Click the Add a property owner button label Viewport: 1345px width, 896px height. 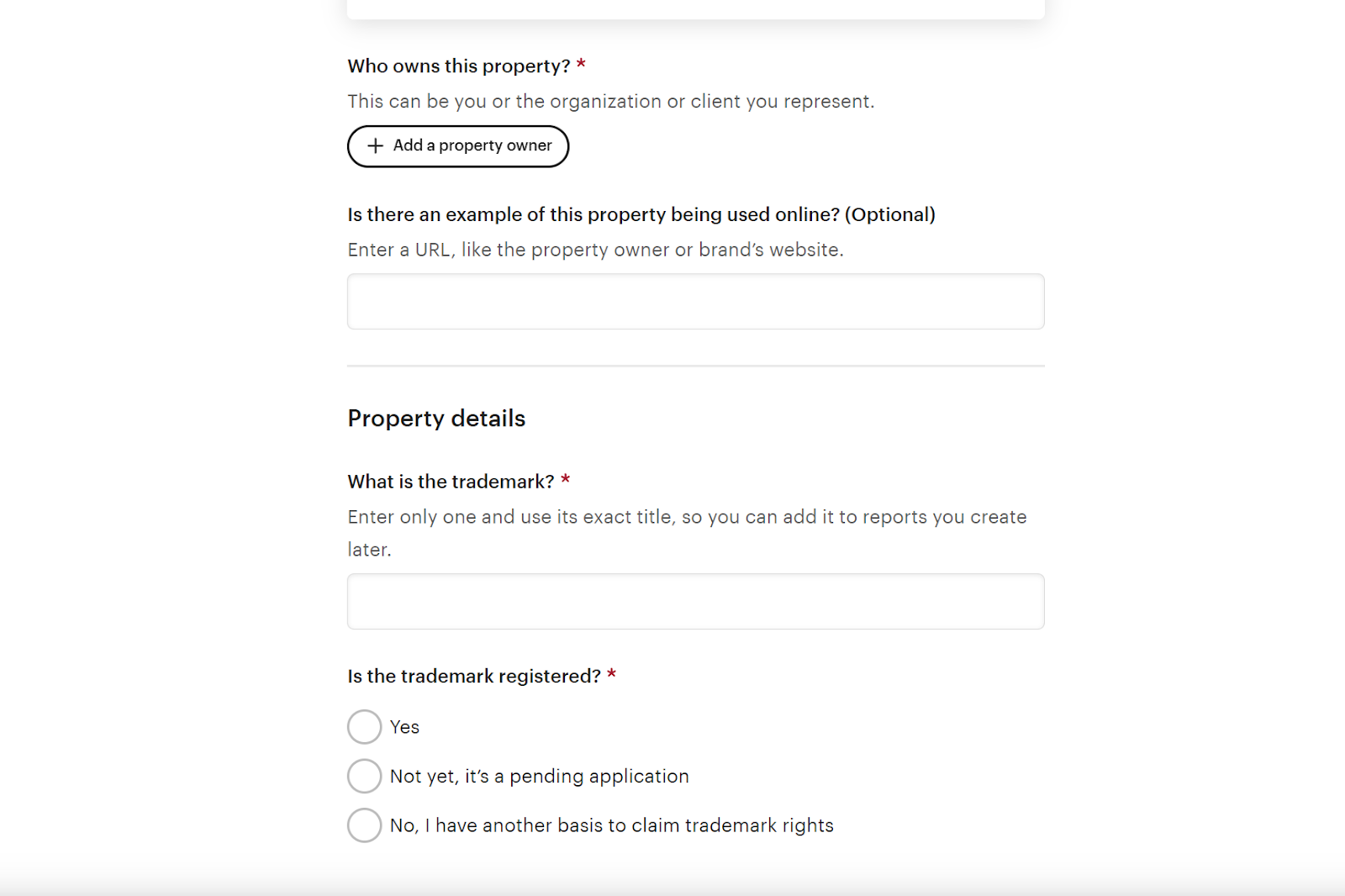[472, 145]
